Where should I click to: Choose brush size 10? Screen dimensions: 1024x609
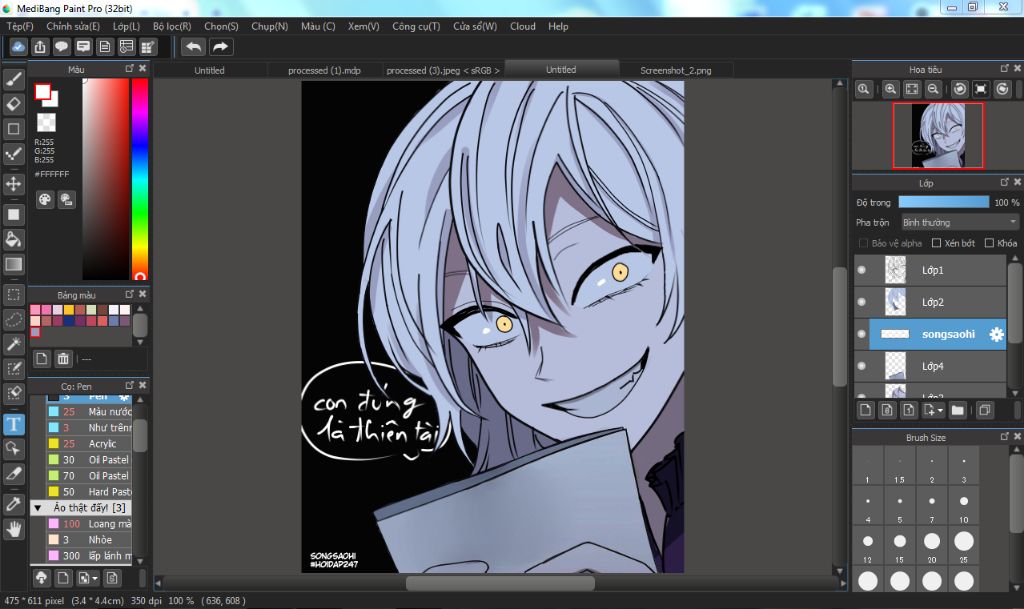click(964, 507)
